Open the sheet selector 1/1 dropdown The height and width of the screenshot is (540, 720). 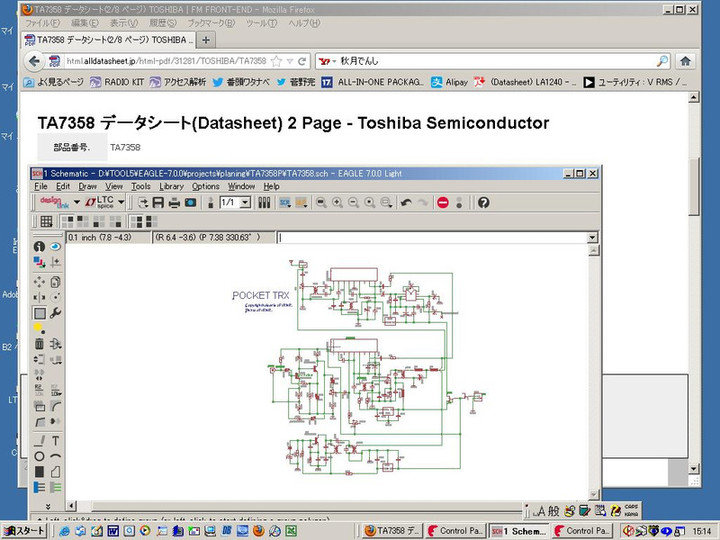[245, 203]
